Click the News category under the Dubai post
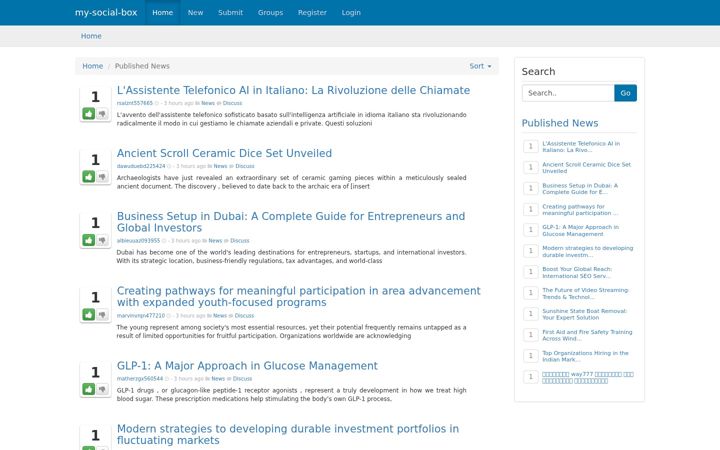The image size is (720, 450). pyautogui.click(x=215, y=241)
